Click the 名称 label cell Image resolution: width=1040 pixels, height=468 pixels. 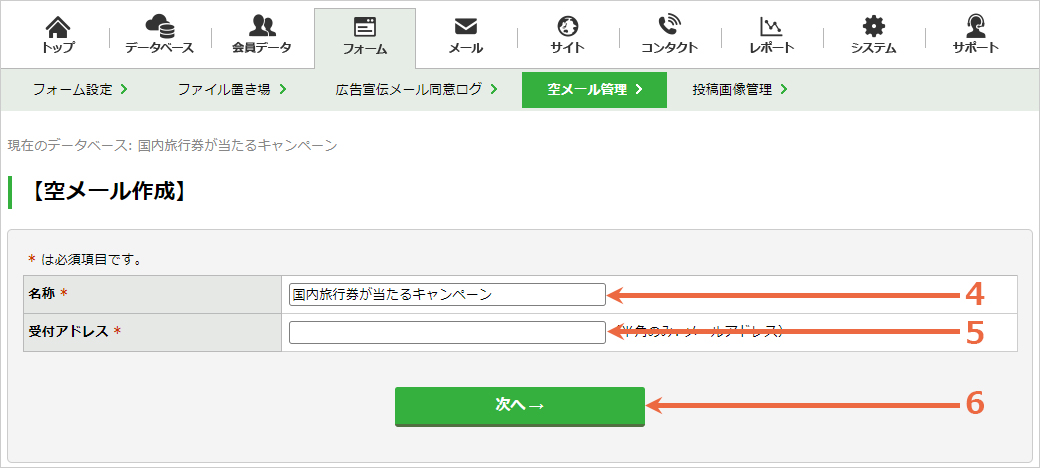(153, 294)
